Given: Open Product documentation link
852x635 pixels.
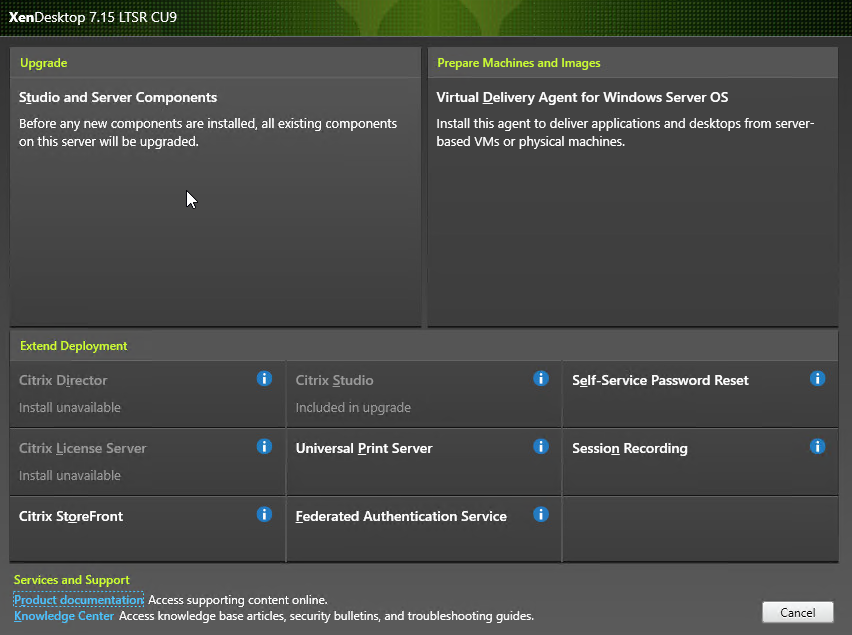Looking at the screenshot, I should click(x=79, y=600).
